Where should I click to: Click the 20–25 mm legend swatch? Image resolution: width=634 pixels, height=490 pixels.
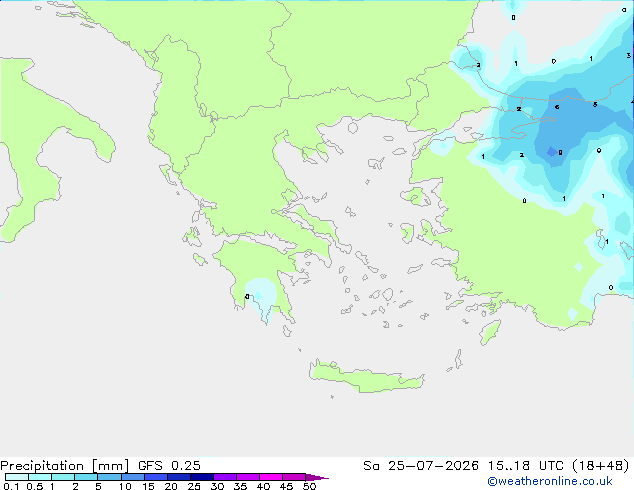pos(179,477)
